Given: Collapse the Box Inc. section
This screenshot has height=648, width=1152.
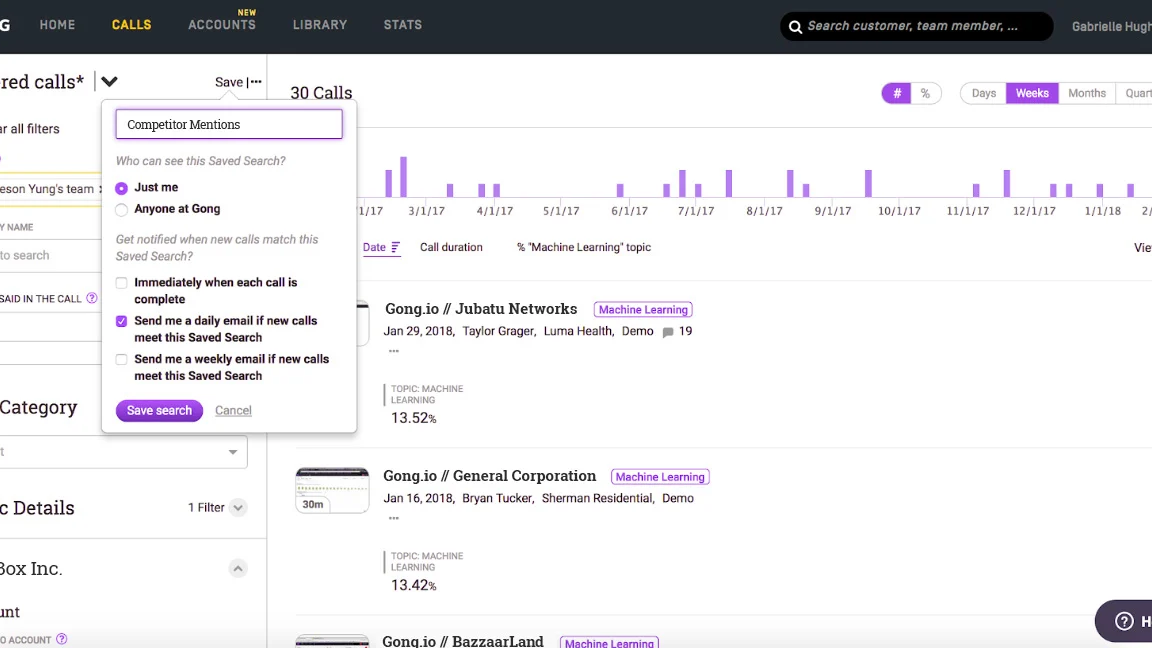Looking at the screenshot, I should (x=238, y=569).
